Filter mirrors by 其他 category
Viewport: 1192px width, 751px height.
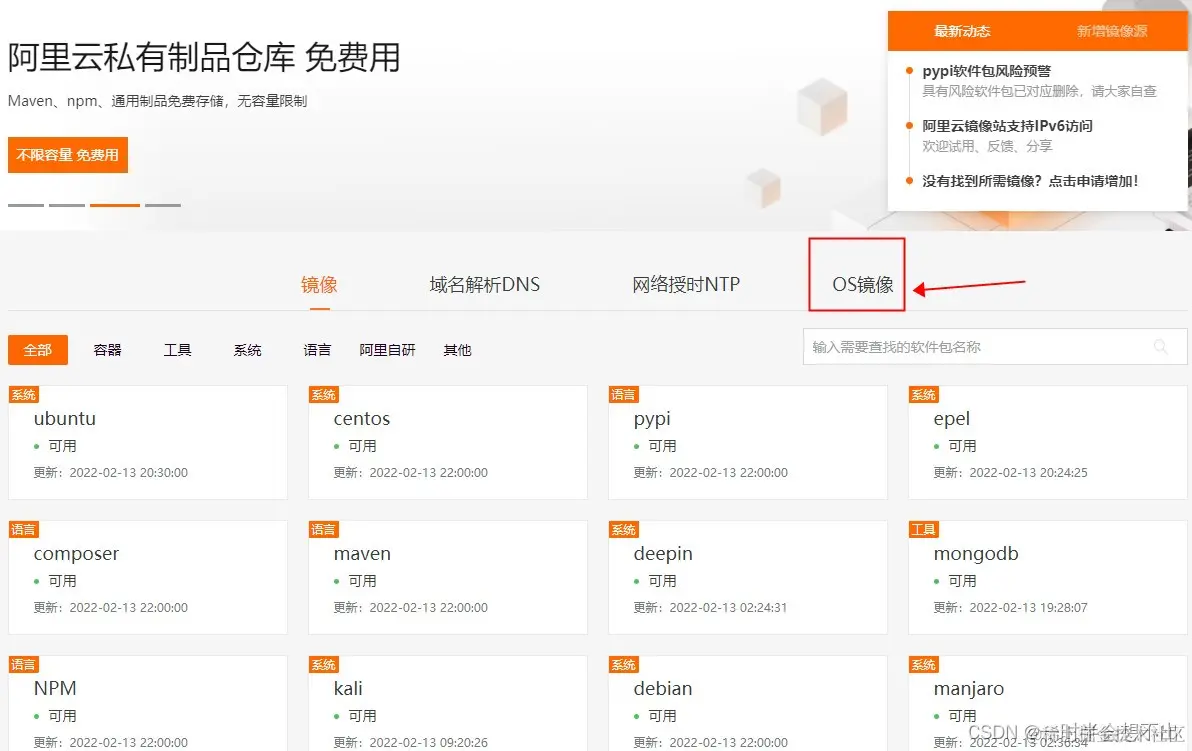coord(457,350)
